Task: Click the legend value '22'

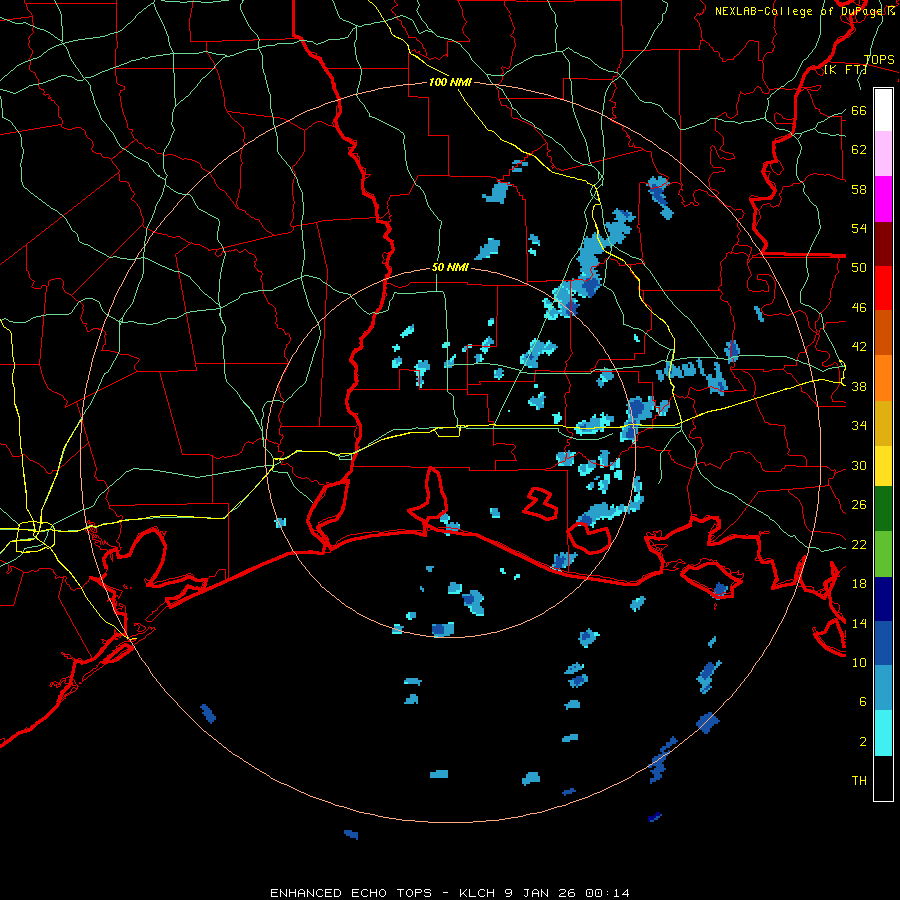Action: [859, 544]
